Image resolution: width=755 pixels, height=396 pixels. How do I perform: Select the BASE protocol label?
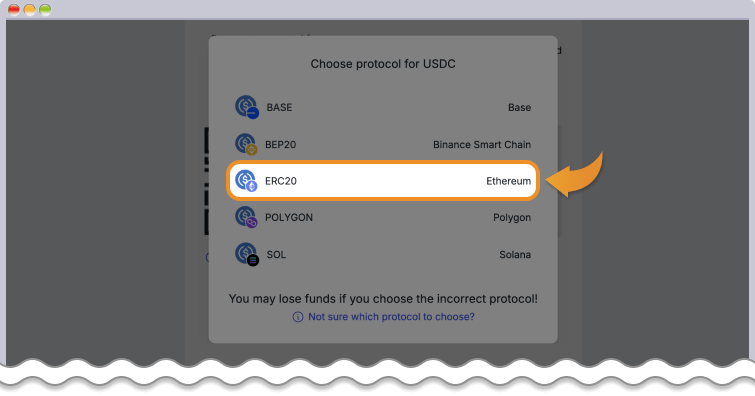pyautogui.click(x=279, y=107)
